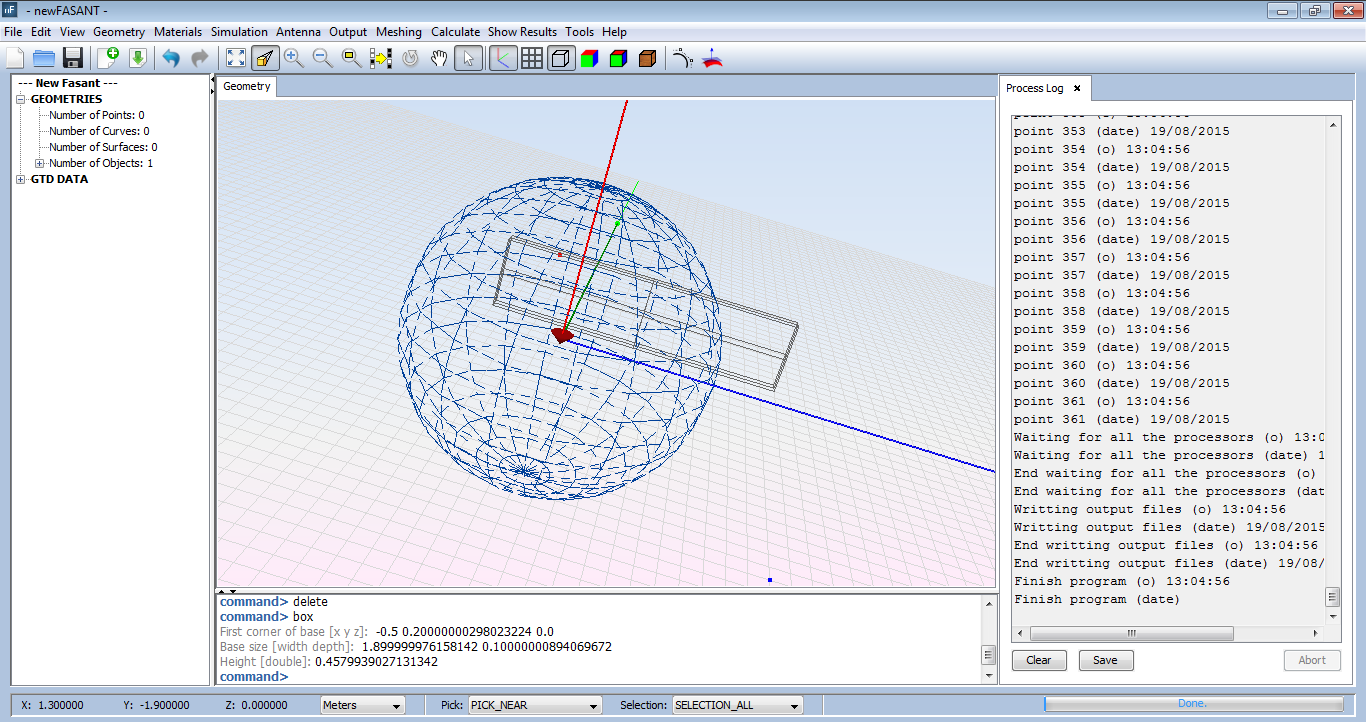The image size is (1366, 722).
Task: Close the Process Log tab
Action: [1077, 88]
